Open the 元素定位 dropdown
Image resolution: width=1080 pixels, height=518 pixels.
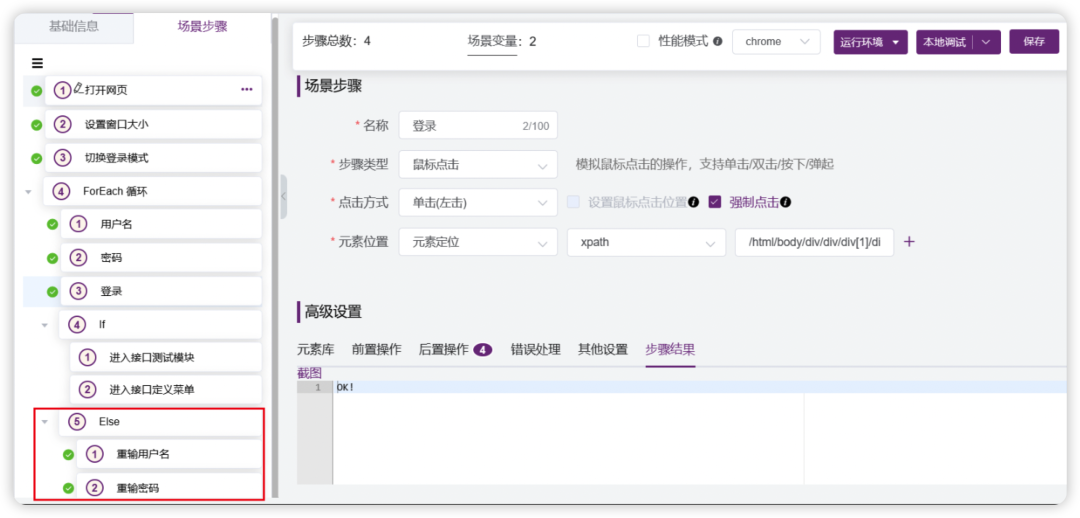tap(478, 242)
